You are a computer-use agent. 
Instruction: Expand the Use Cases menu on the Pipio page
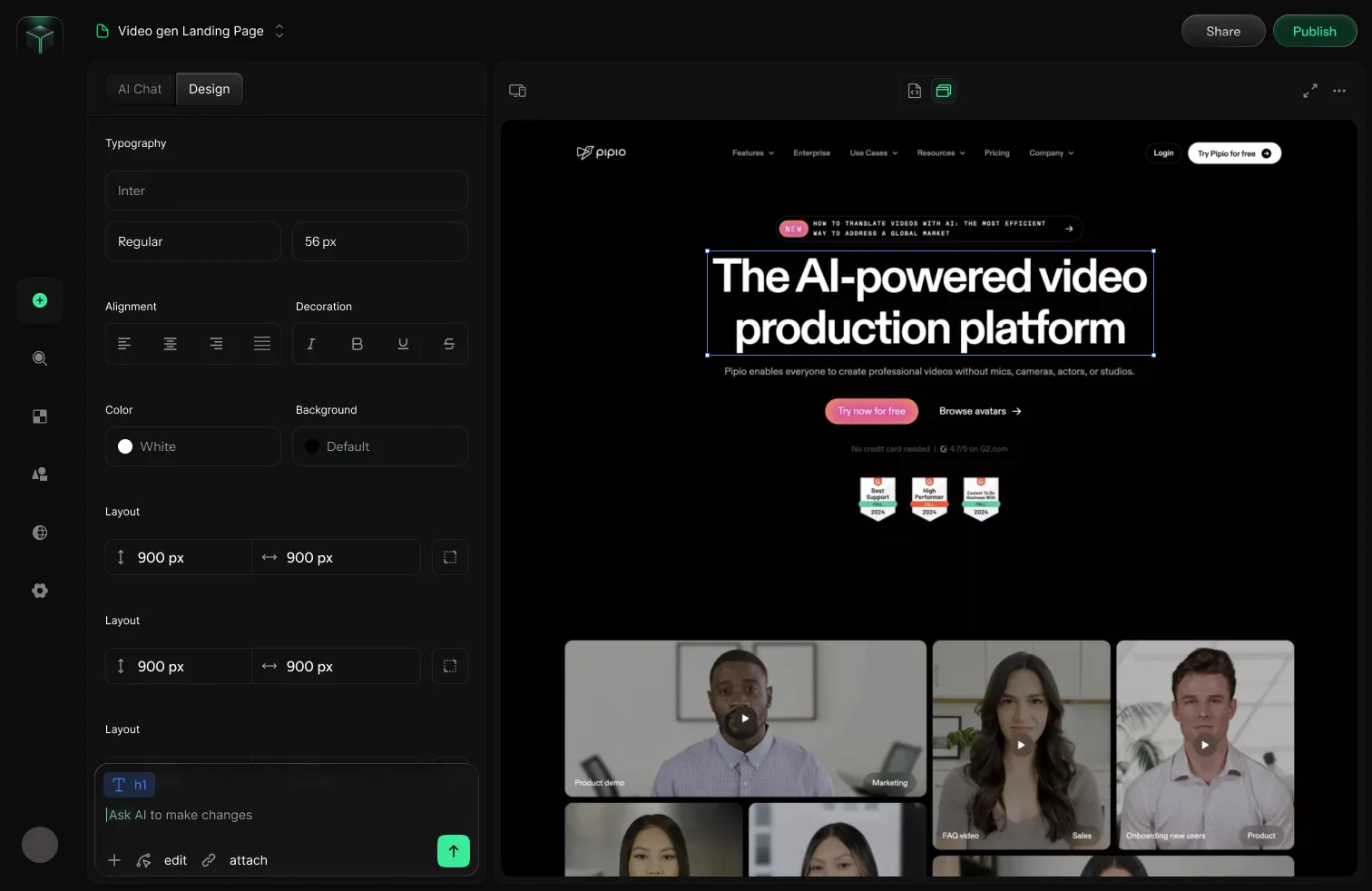(874, 153)
